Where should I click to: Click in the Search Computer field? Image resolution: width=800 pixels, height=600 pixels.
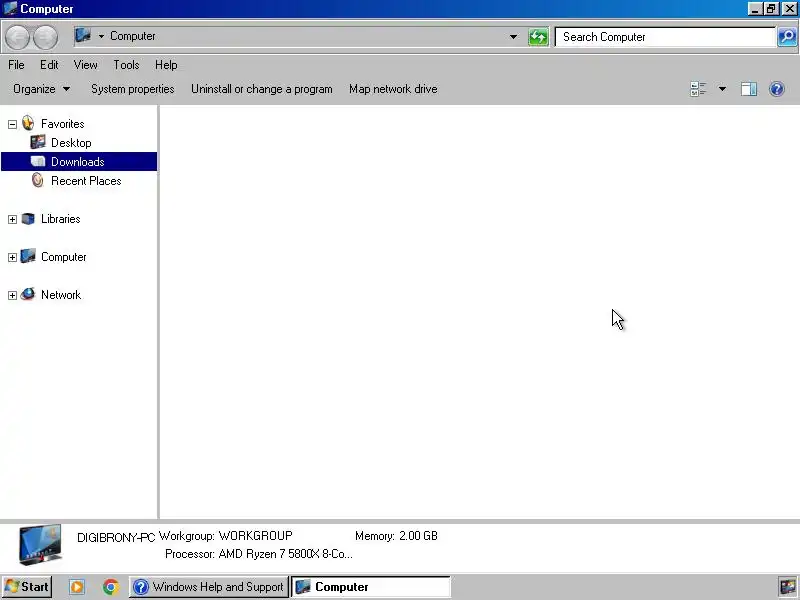click(665, 37)
